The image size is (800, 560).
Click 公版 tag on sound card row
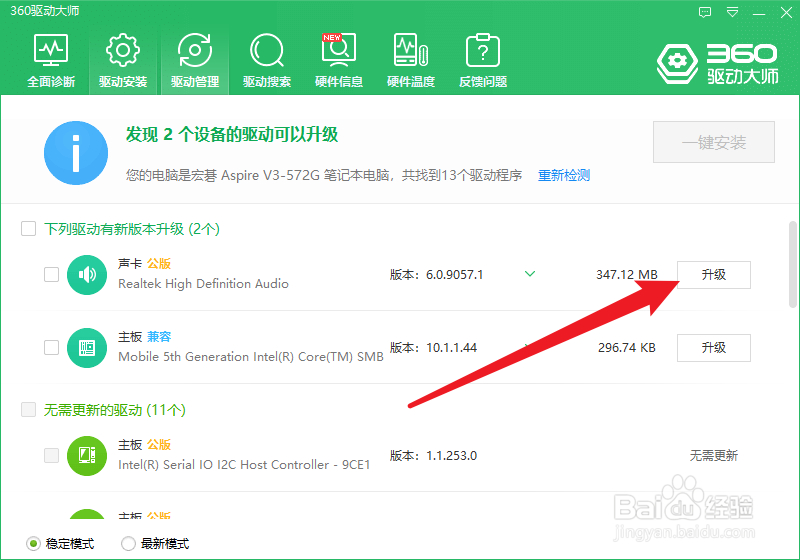pos(159,264)
